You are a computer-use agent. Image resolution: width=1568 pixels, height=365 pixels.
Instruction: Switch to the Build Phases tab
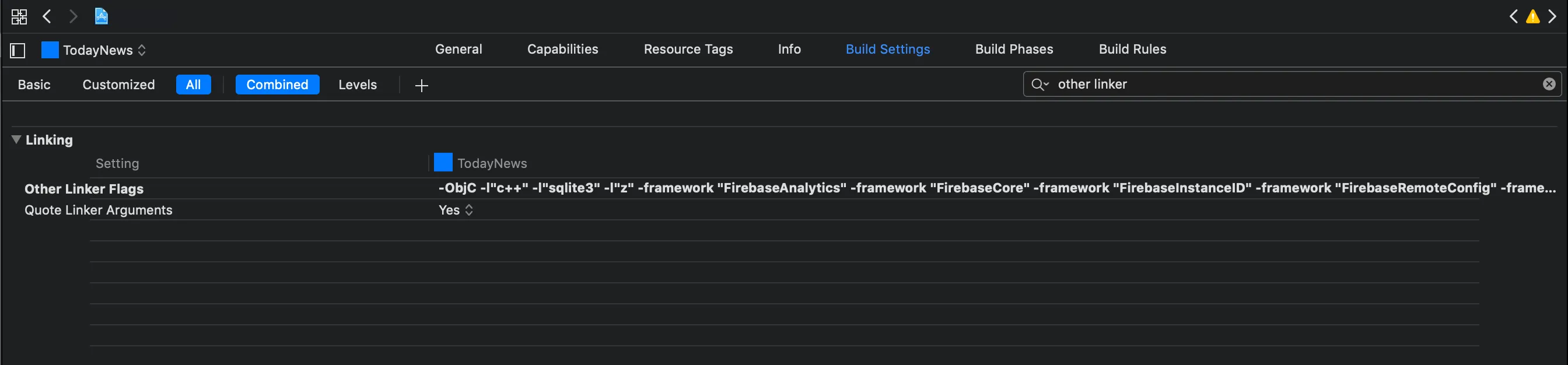pyautogui.click(x=1013, y=50)
